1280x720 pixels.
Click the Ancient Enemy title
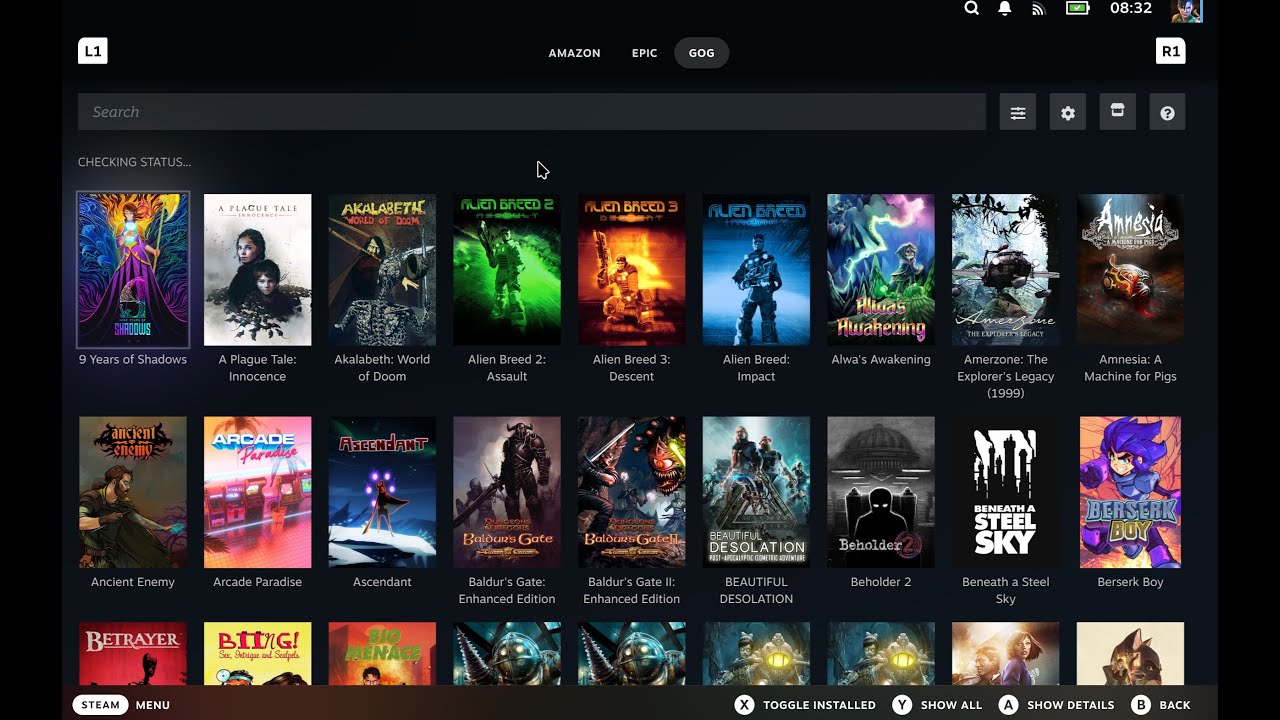(133, 582)
